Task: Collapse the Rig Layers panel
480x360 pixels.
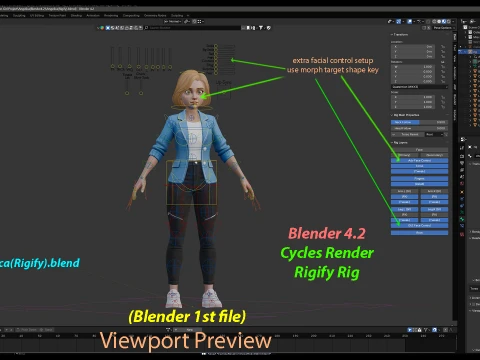Action: tap(399, 143)
